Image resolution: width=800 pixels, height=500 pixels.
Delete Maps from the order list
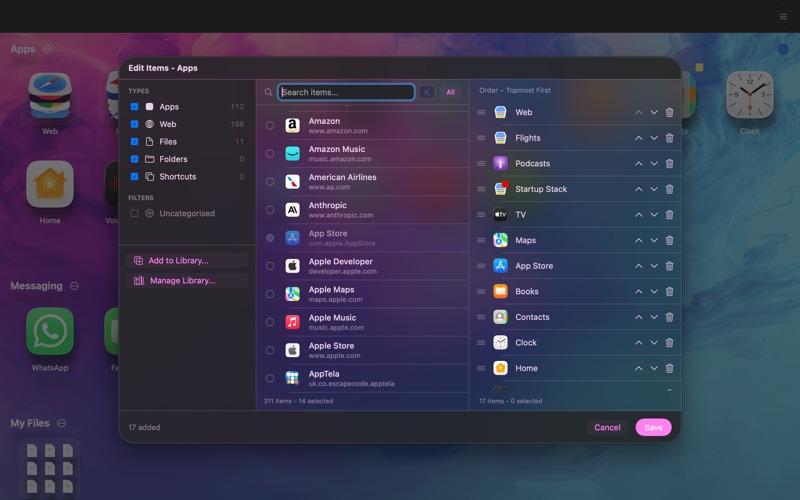pos(669,240)
